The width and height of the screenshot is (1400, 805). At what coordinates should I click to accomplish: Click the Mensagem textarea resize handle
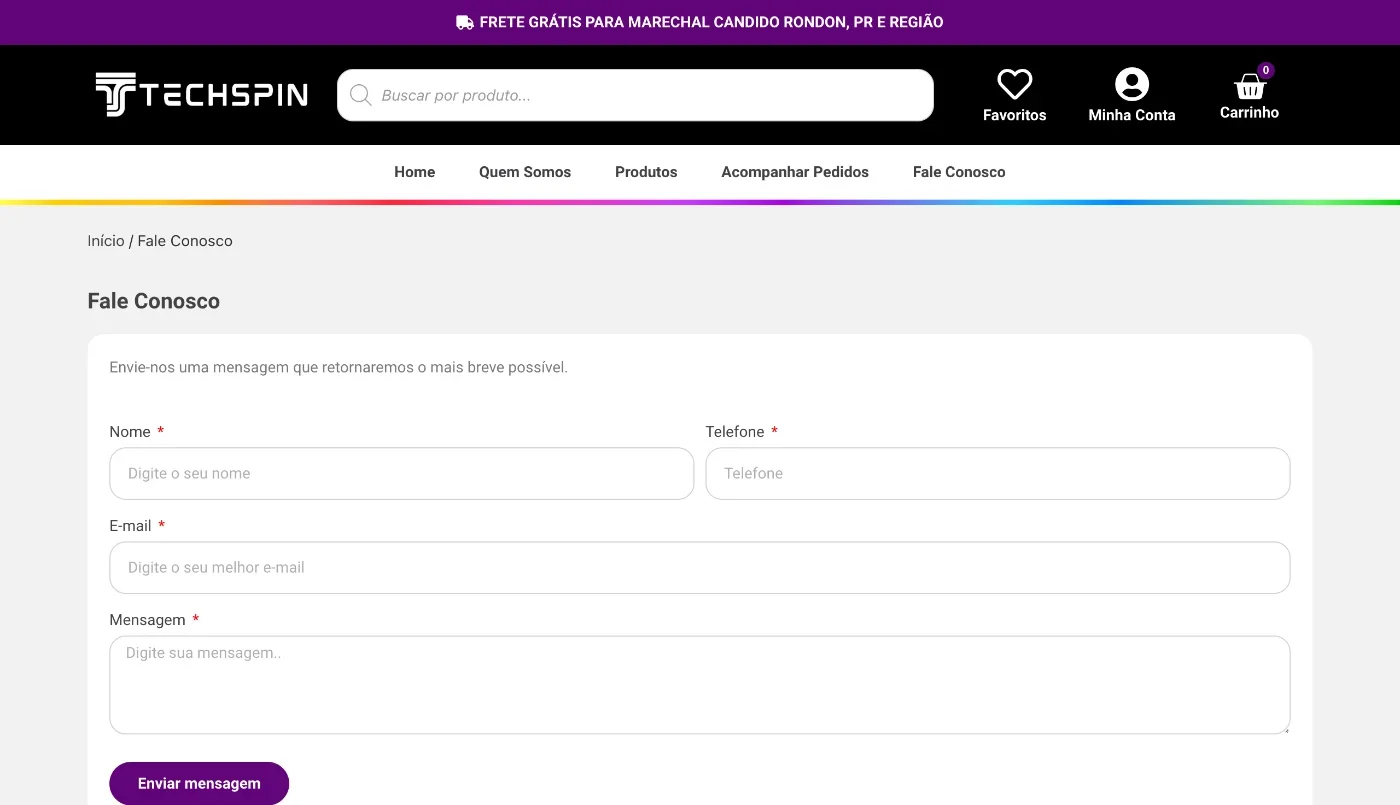1285,729
